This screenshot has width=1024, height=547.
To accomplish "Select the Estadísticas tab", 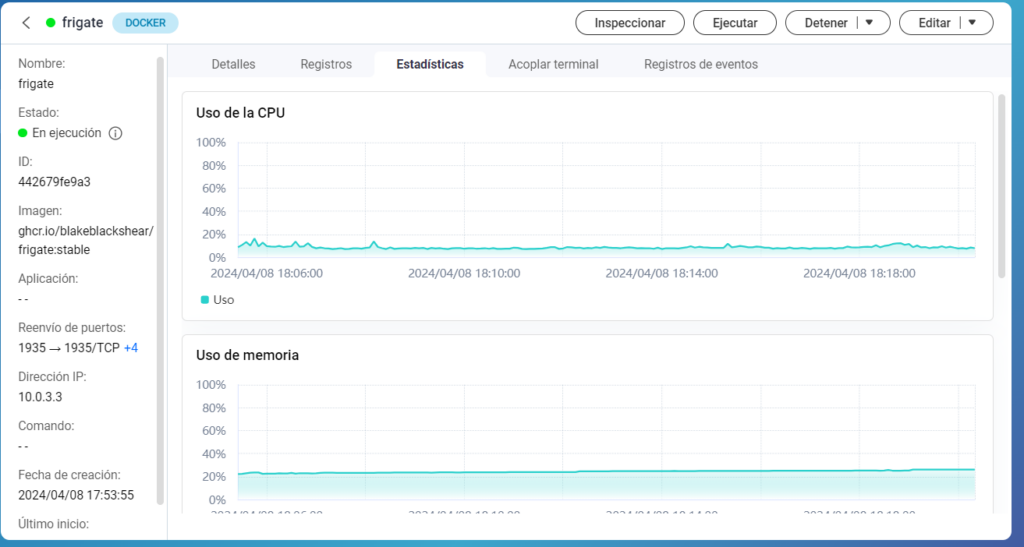I will click(x=429, y=64).
